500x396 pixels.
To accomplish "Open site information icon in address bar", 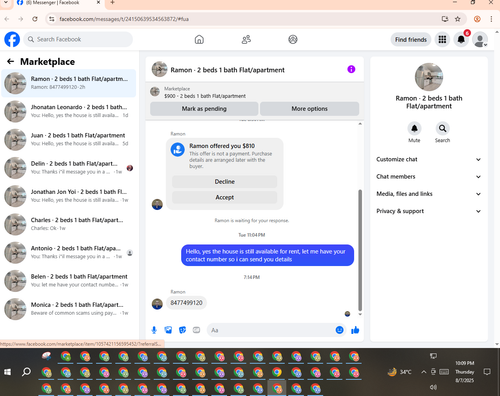I will tap(52, 19).
